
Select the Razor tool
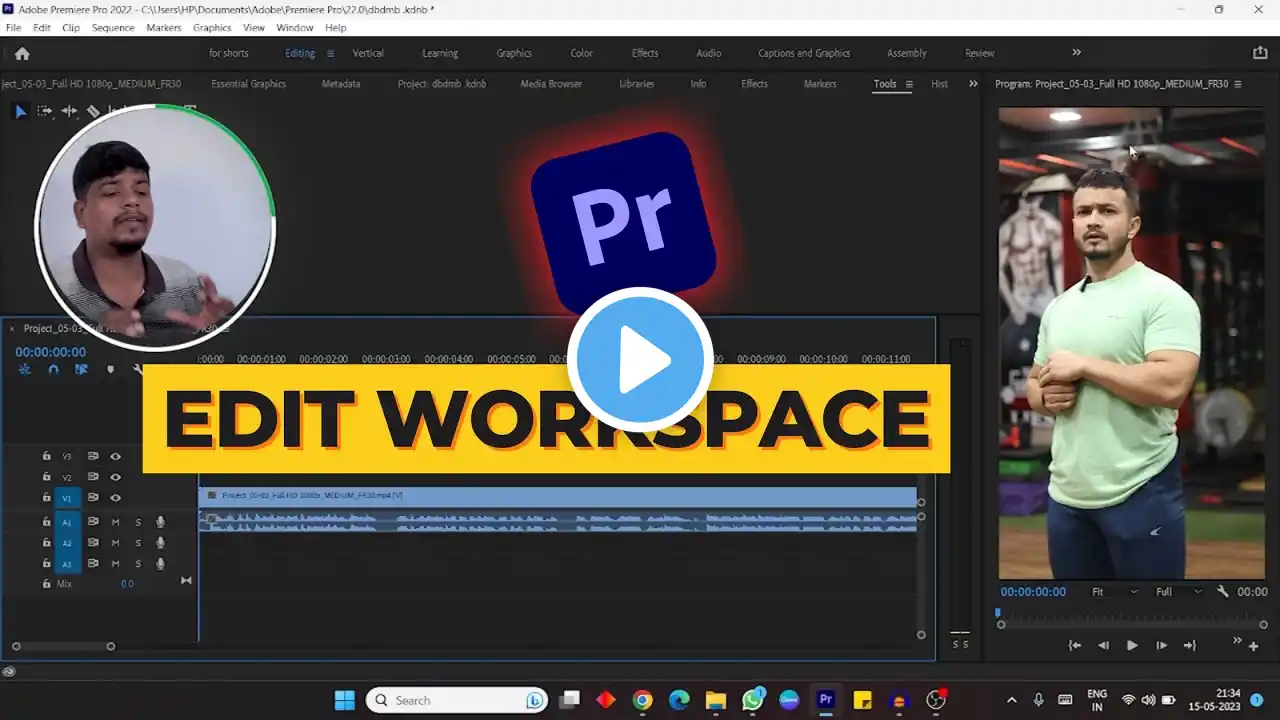[93, 112]
